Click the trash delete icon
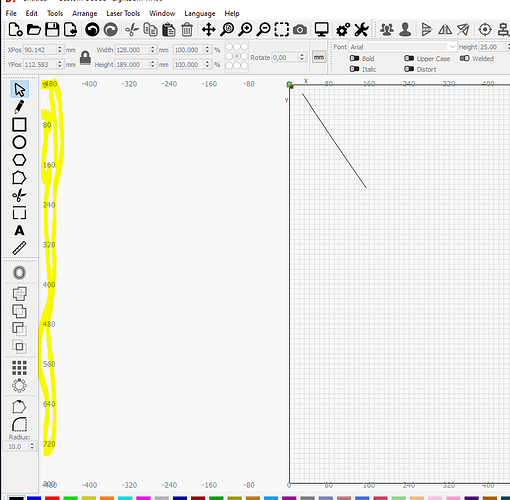 187,30
